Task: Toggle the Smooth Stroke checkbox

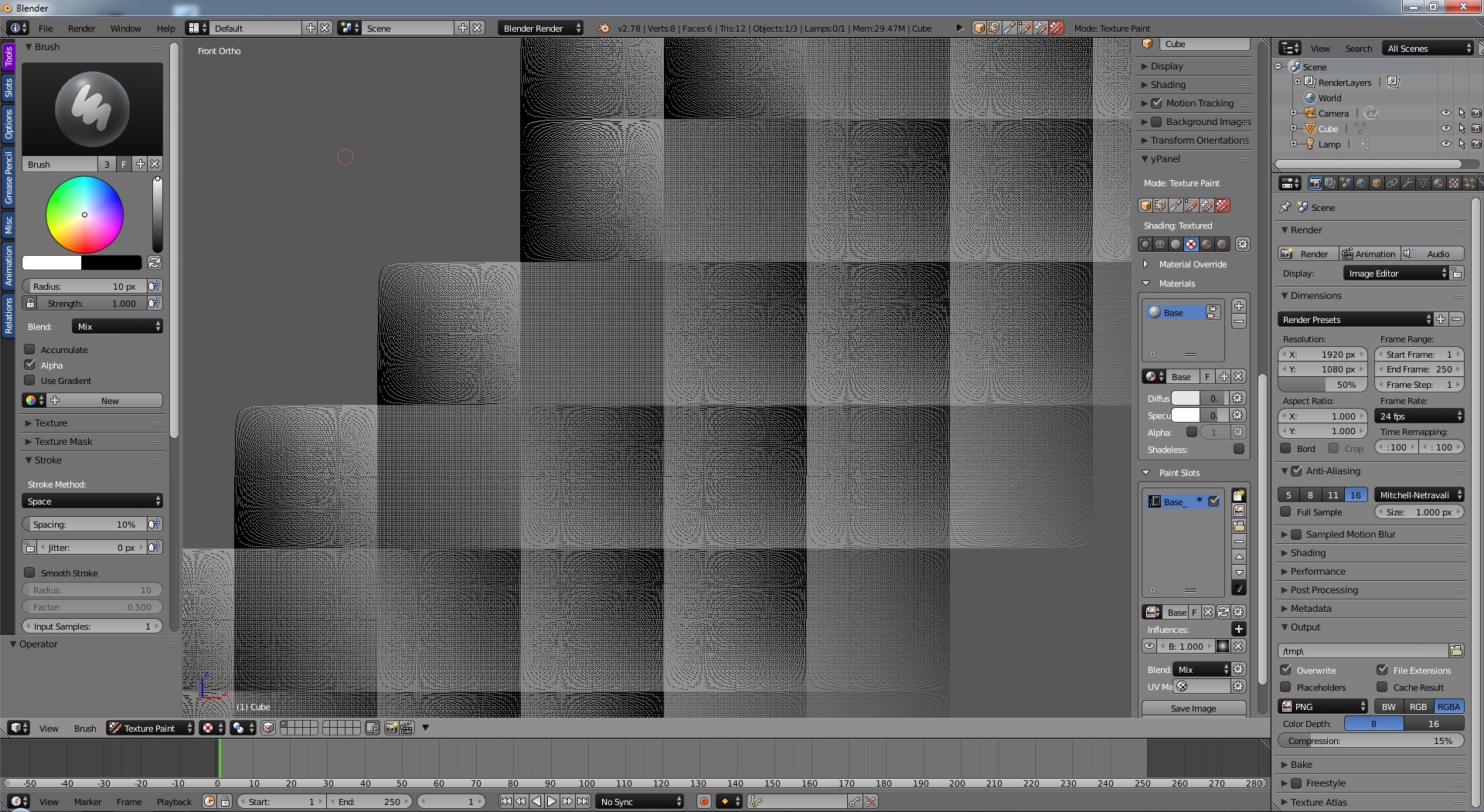Action: 30,573
